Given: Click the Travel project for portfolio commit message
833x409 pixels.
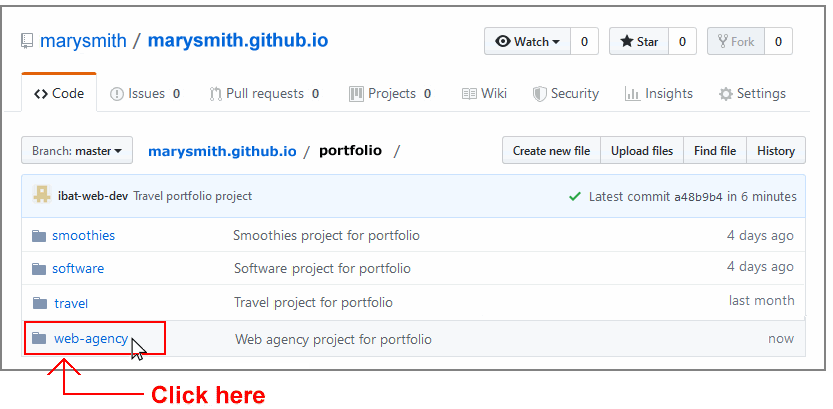Looking at the screenshot, I should pyautogui.click(x=313, y=303).
